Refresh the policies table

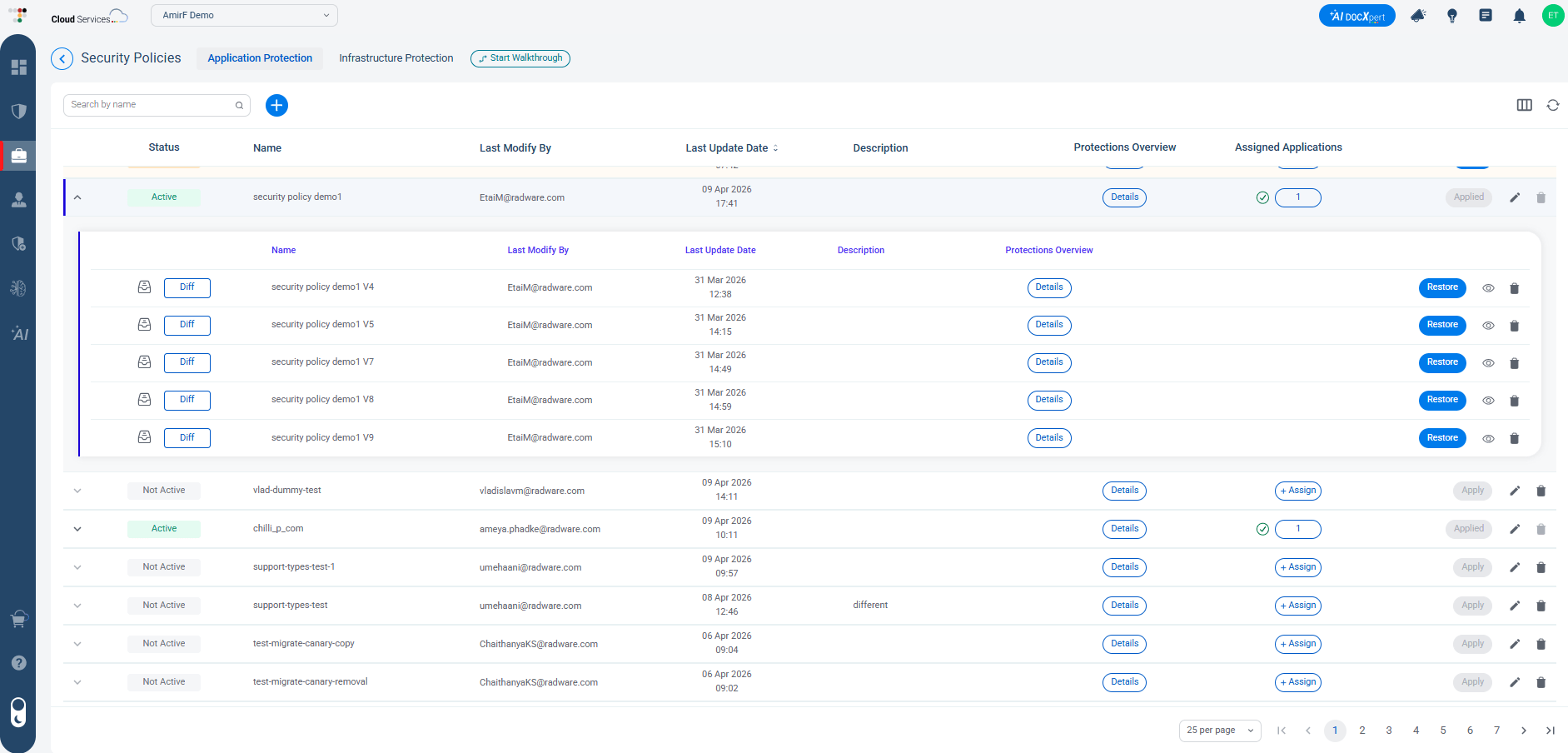pos(1552,105)
